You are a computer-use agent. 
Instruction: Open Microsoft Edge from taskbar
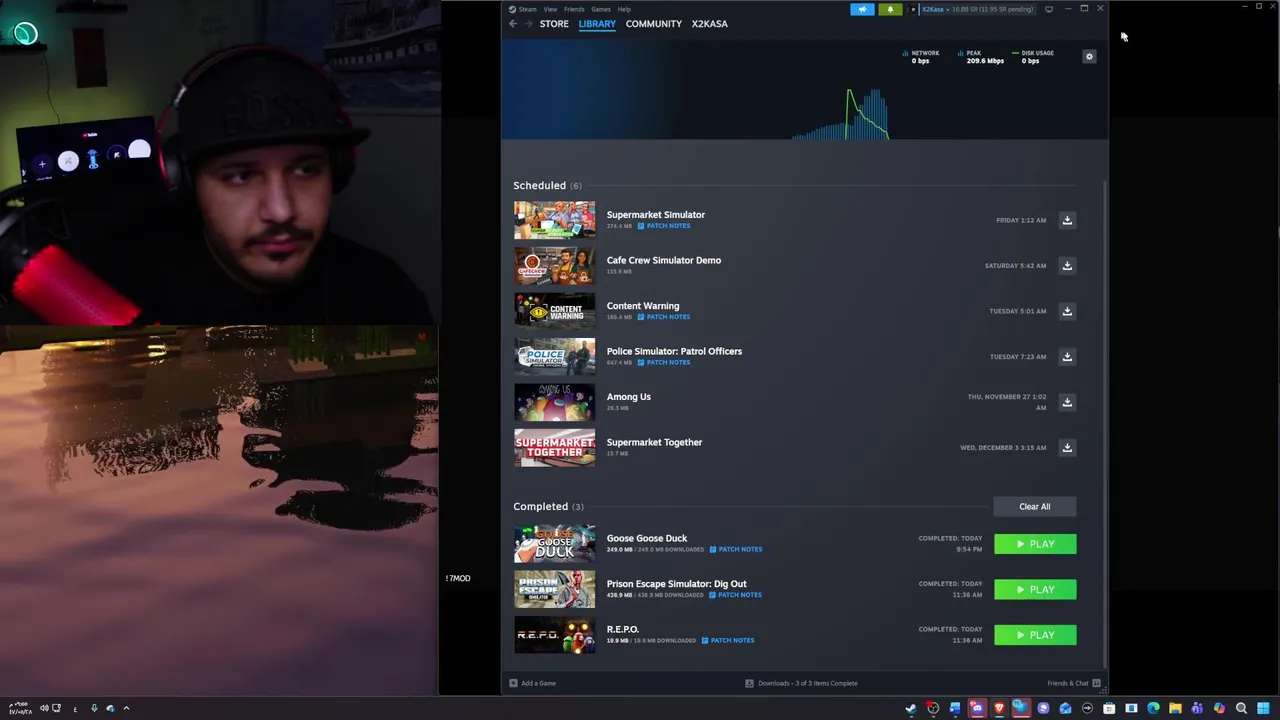pyautogui.click(x=1153, y=708)
